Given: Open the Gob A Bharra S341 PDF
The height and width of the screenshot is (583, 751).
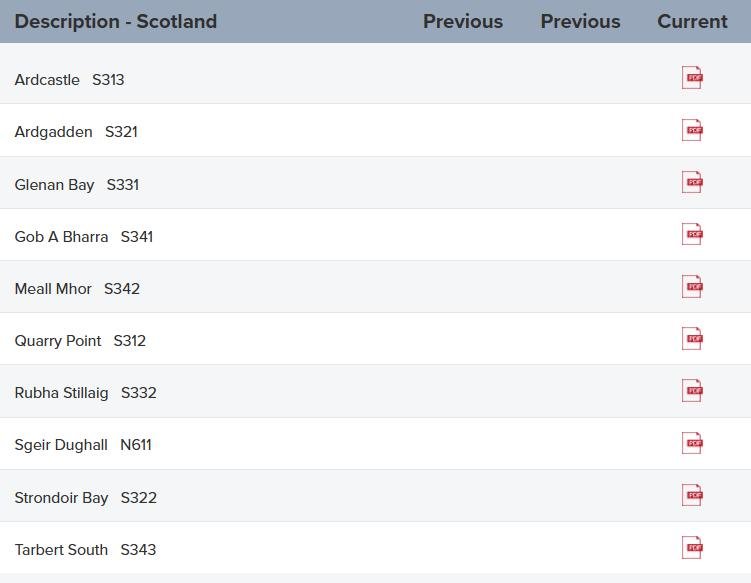Looking at the screenshot, I should pos(692,234).
